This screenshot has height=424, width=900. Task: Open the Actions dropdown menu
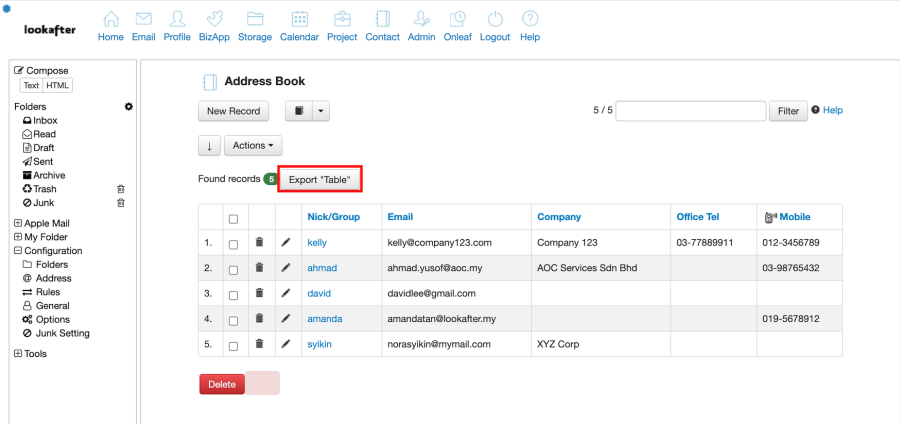pyautogui.click(x=253, y=146)
